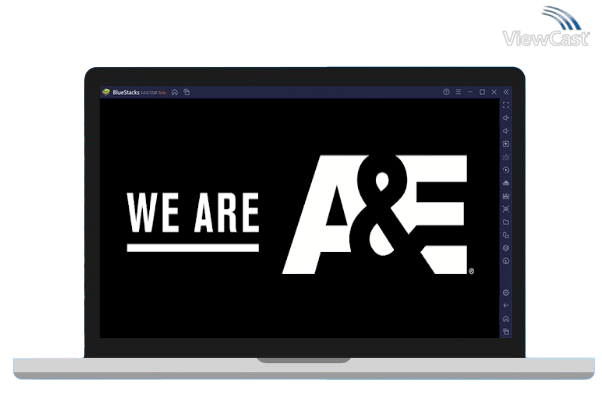Go to Android home via bottom sidebar icon
This screenshot has width=602, height=414.
(506, 319)
